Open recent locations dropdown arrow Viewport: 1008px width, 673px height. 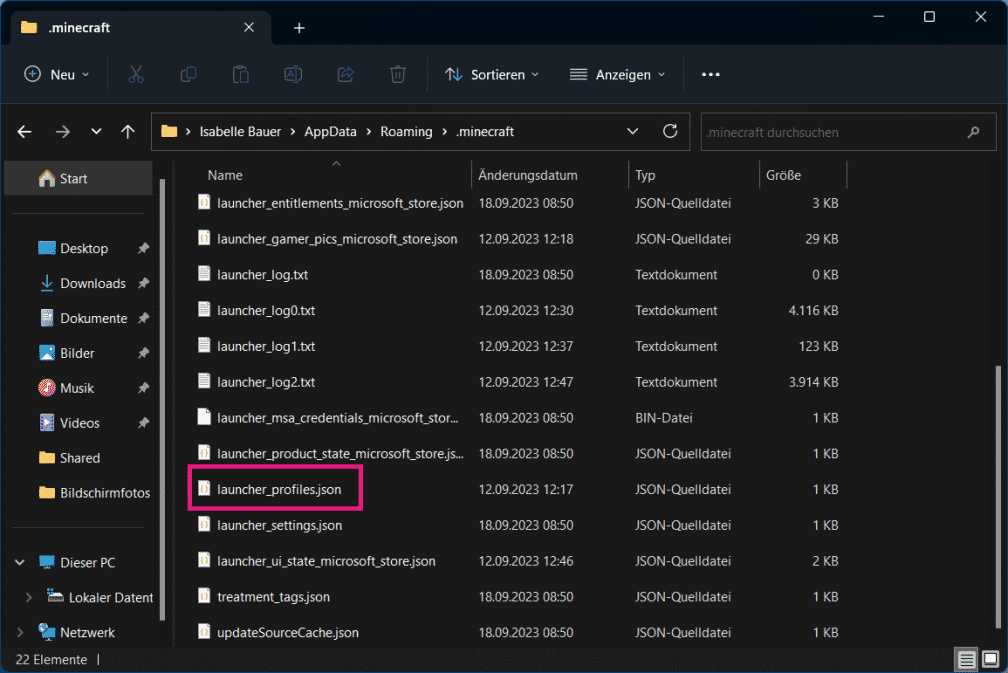[x=96, y=132]
